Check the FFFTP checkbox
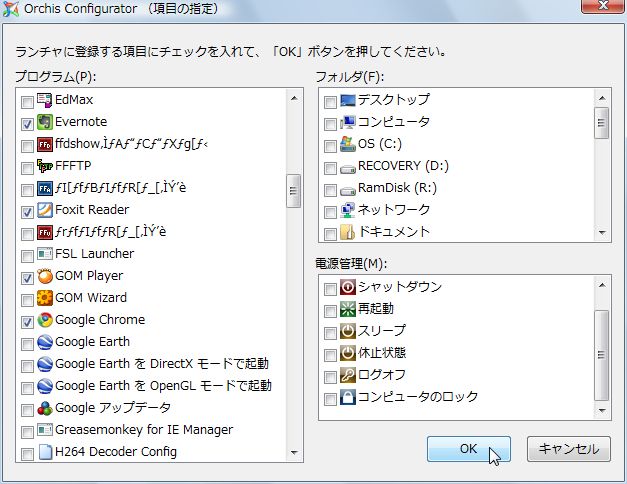Image resolution: width=627 pixels, height=484 pixels. (27, 168)
